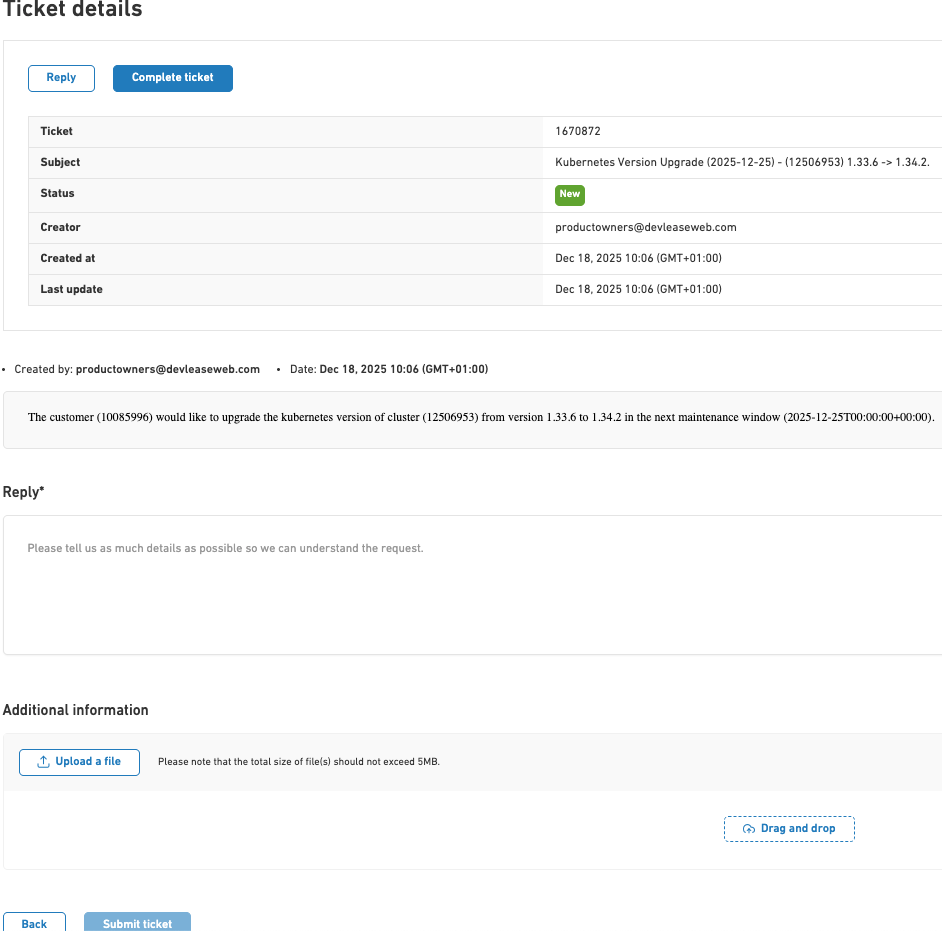Click the customer upgrade request message text
Viewport: 942px width, 931px height.
(x=480, y=418)
